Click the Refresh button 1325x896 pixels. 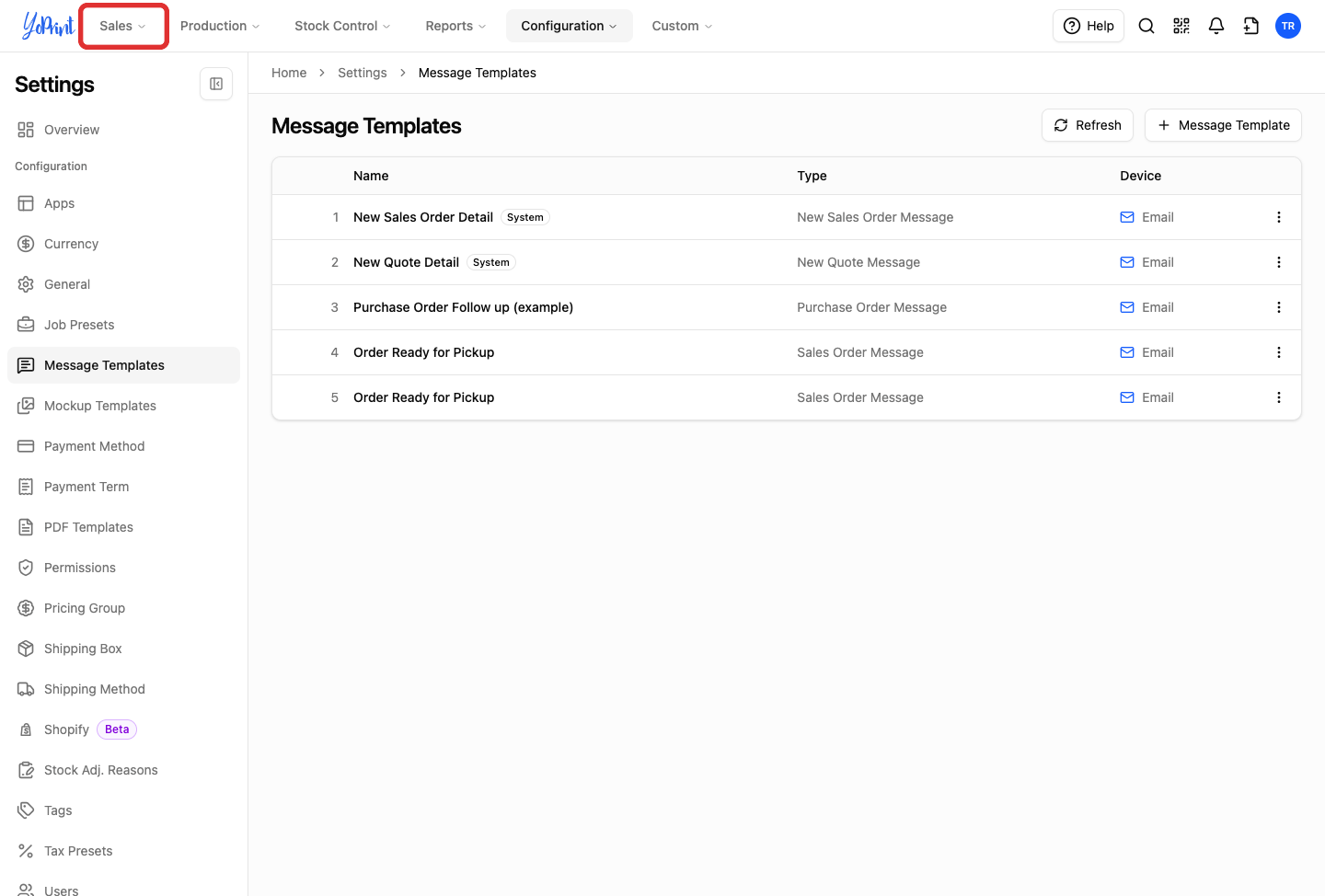(1088, 125)
